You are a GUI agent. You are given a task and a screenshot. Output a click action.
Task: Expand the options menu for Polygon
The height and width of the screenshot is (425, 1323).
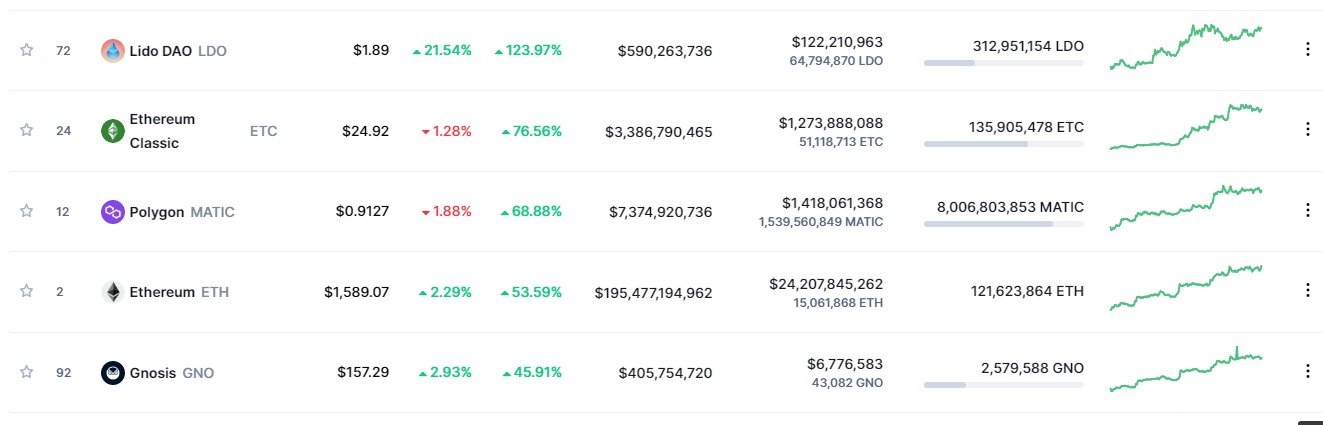1307,210
